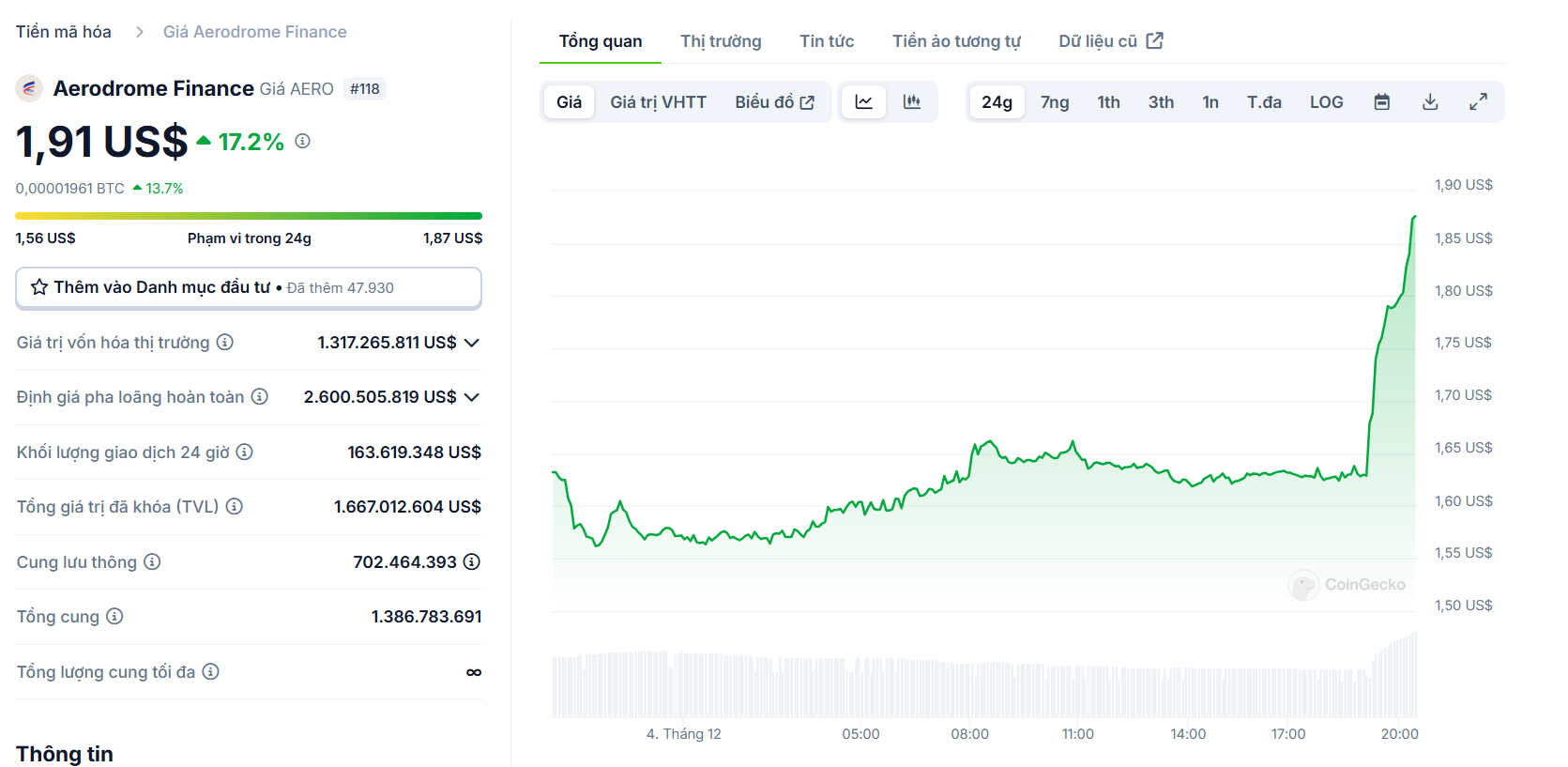Click the #118 rank badge
The image size is (1568, 767).
[x=365, y=89]
